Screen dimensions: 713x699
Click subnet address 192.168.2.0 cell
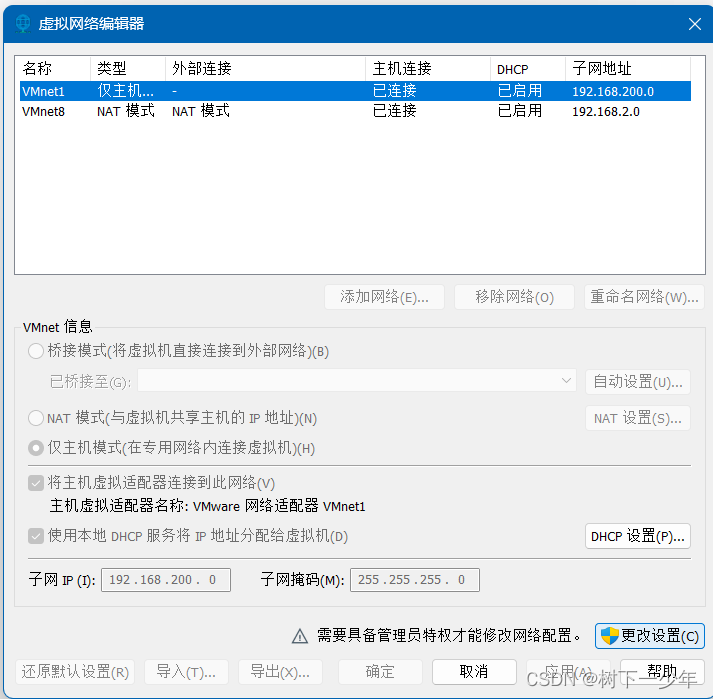click(x=606, y=112)
